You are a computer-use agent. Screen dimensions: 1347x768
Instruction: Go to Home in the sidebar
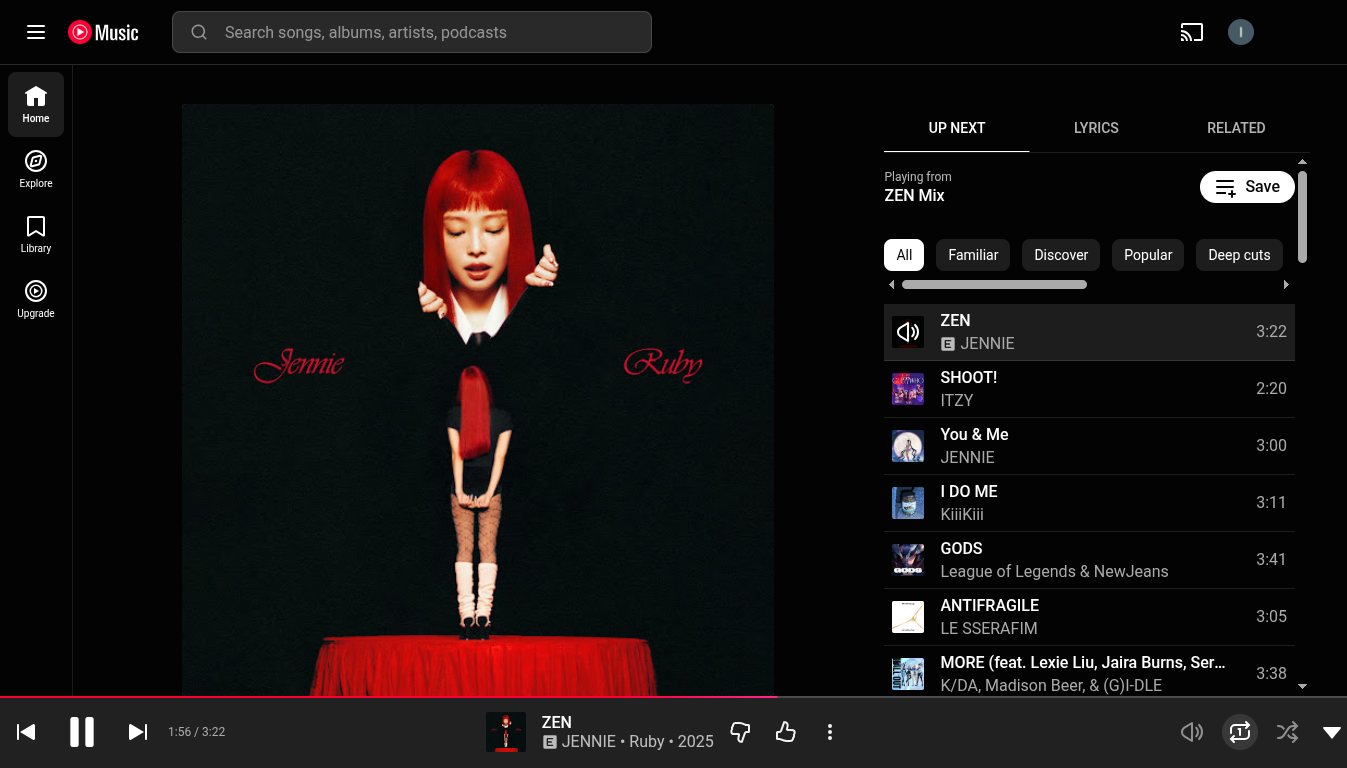pos(36,104)
